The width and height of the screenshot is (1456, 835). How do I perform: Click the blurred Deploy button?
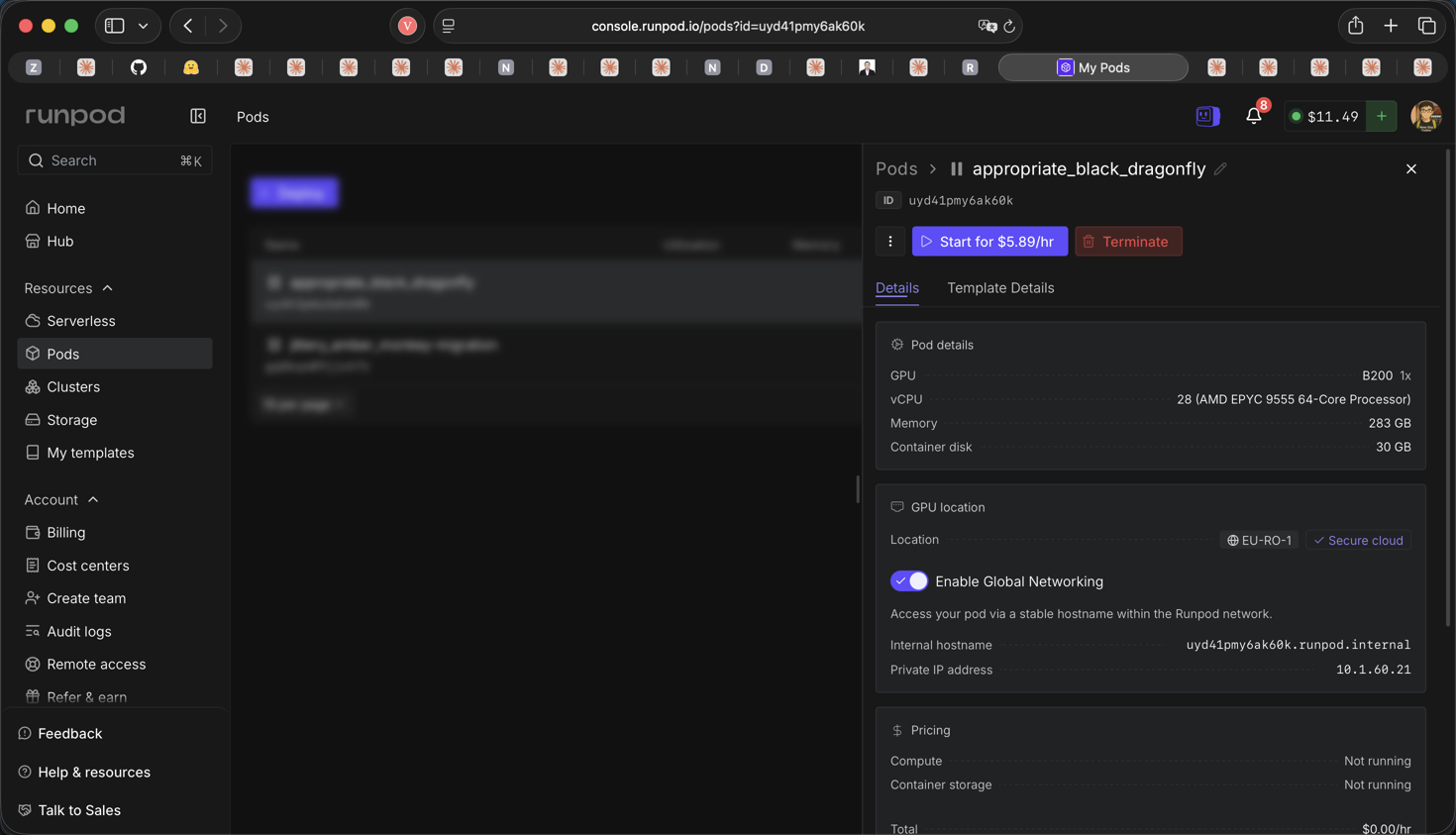point(294,193)
